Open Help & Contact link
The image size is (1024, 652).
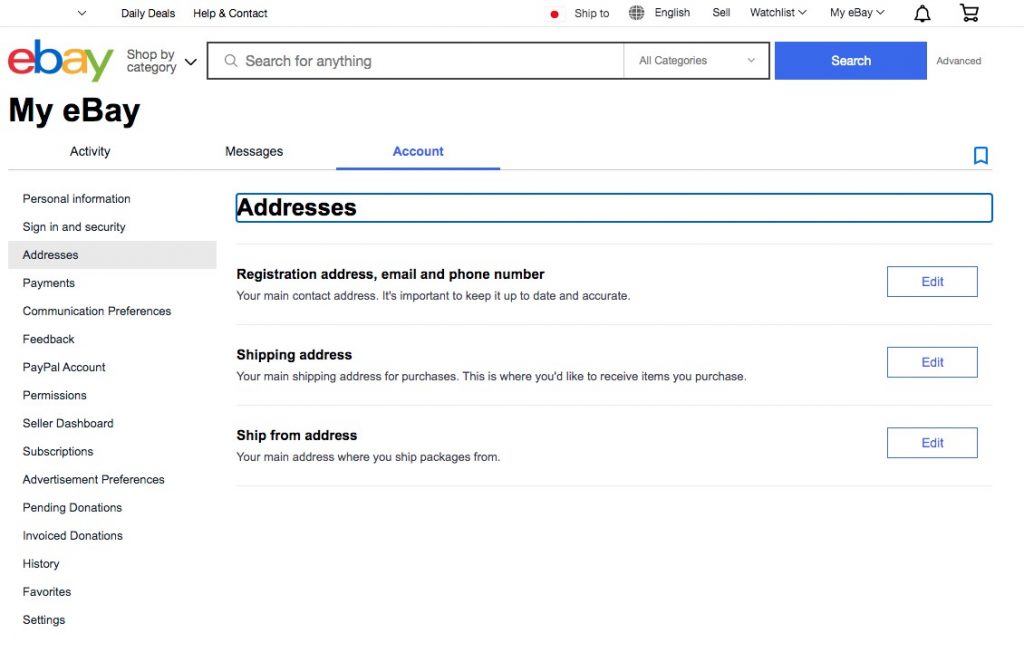230,13
